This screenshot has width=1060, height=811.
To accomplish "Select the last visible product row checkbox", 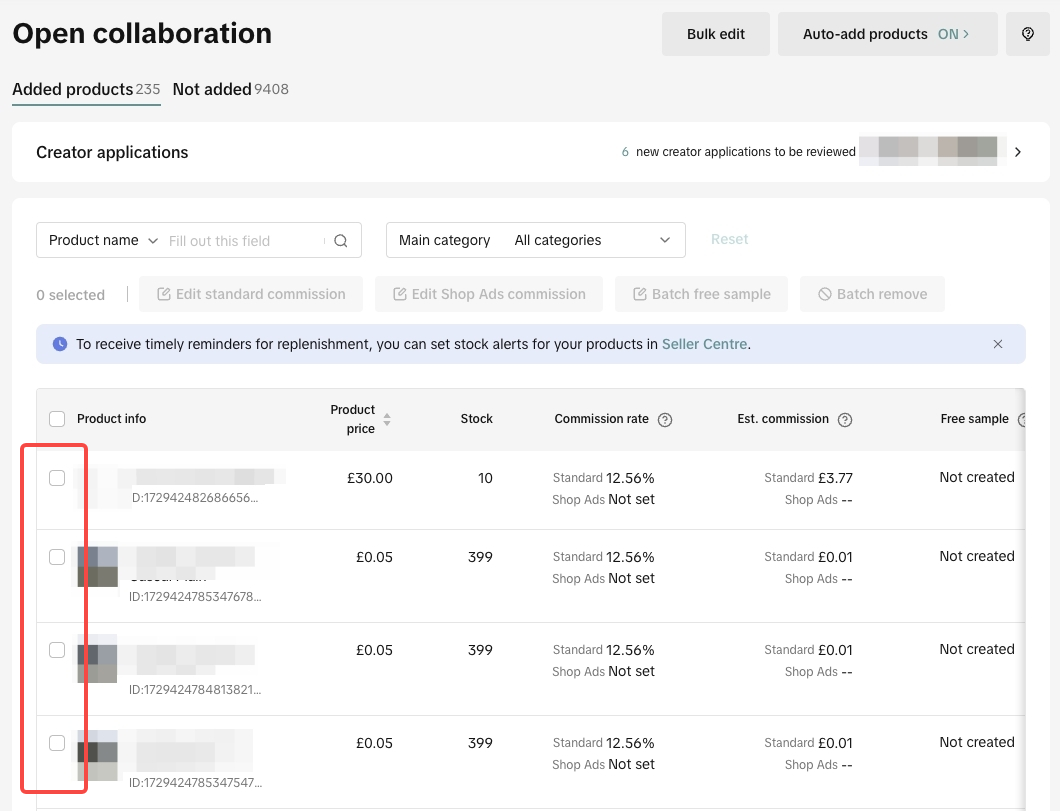I will tap(57, 743).
